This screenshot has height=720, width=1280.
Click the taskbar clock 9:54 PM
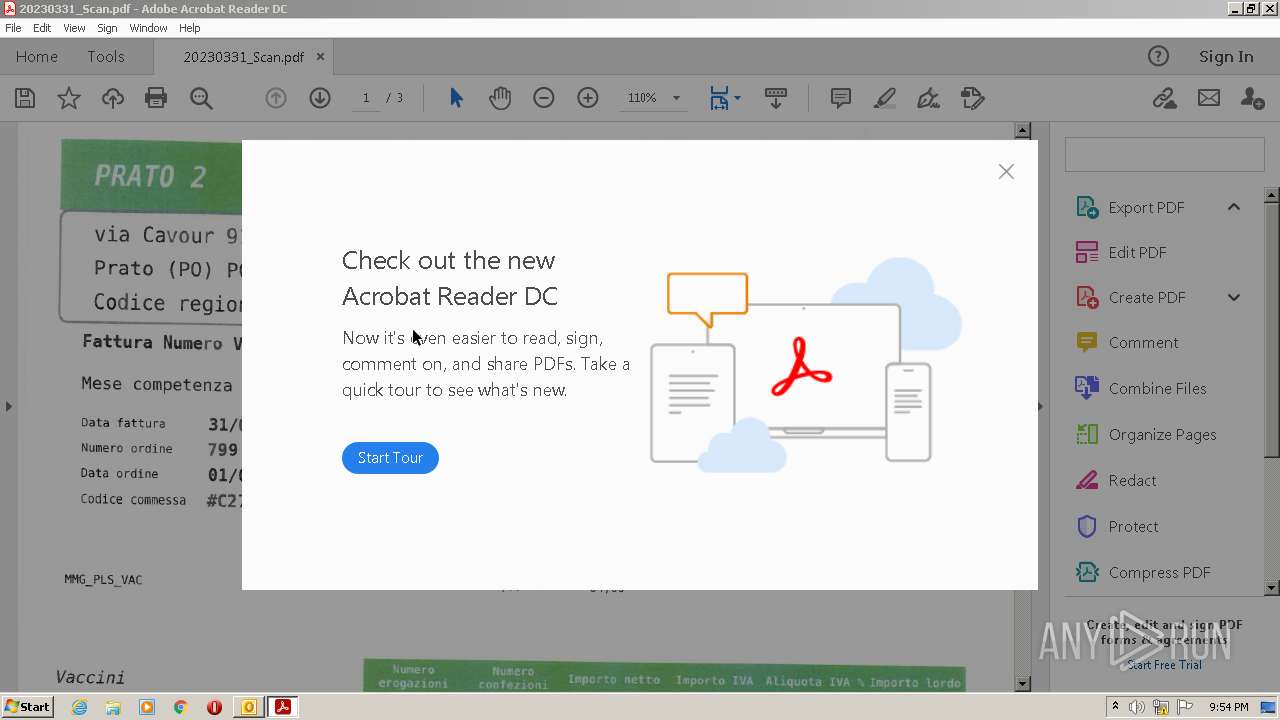(x=1228, y=707)
